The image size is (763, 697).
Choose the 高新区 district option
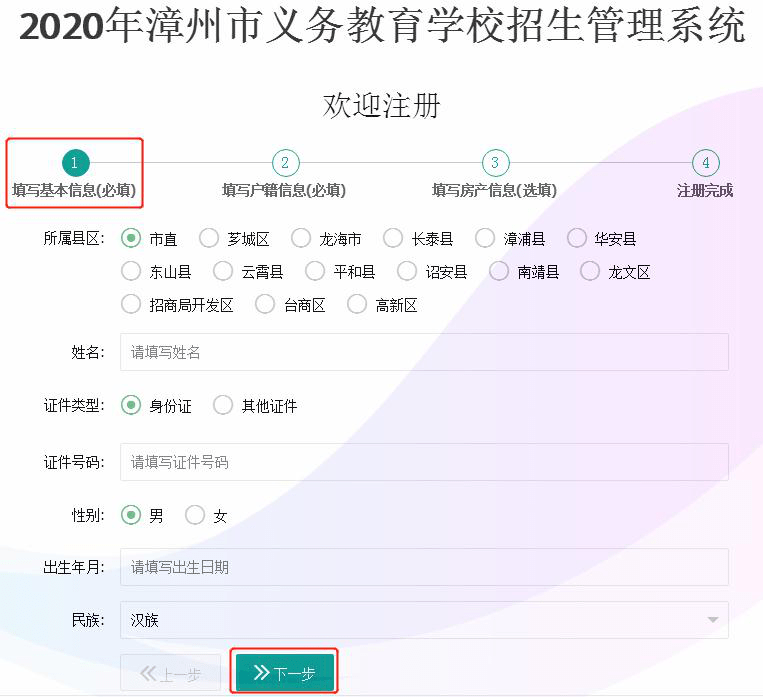(x=357, y=305)
